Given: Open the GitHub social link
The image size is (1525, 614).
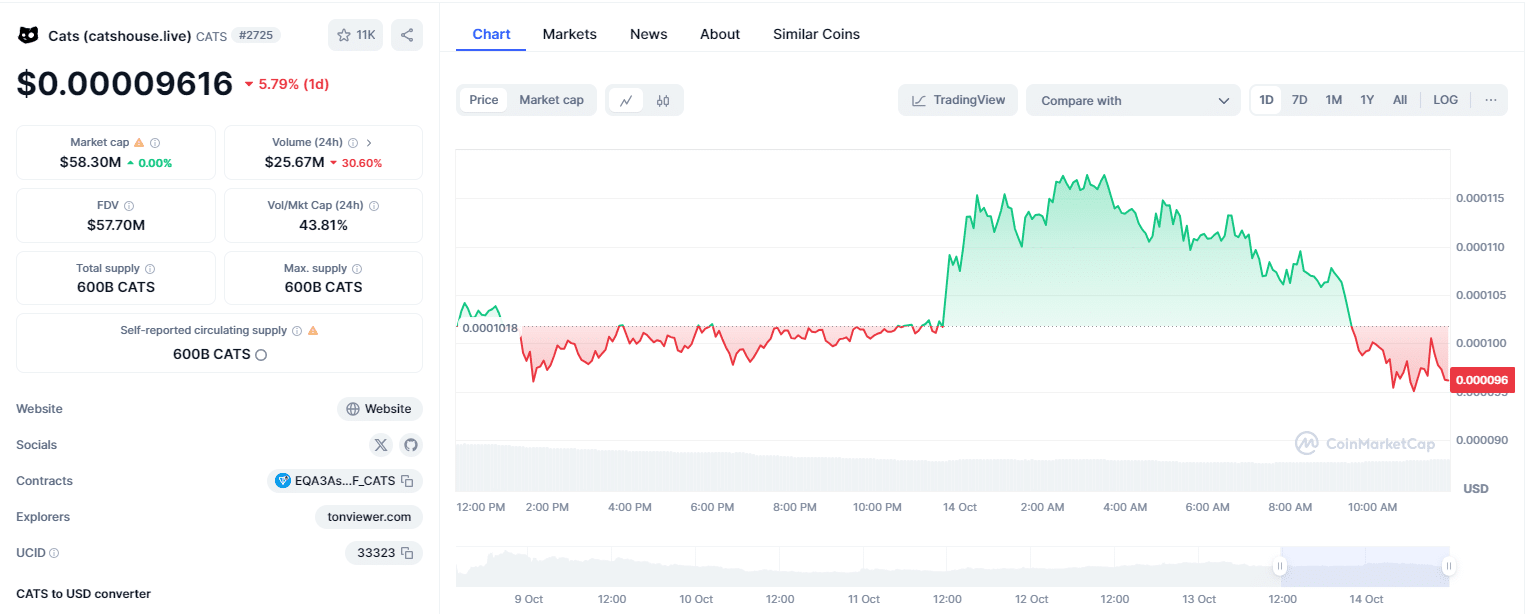Looking at the screenshot, I should pos(410,445).
